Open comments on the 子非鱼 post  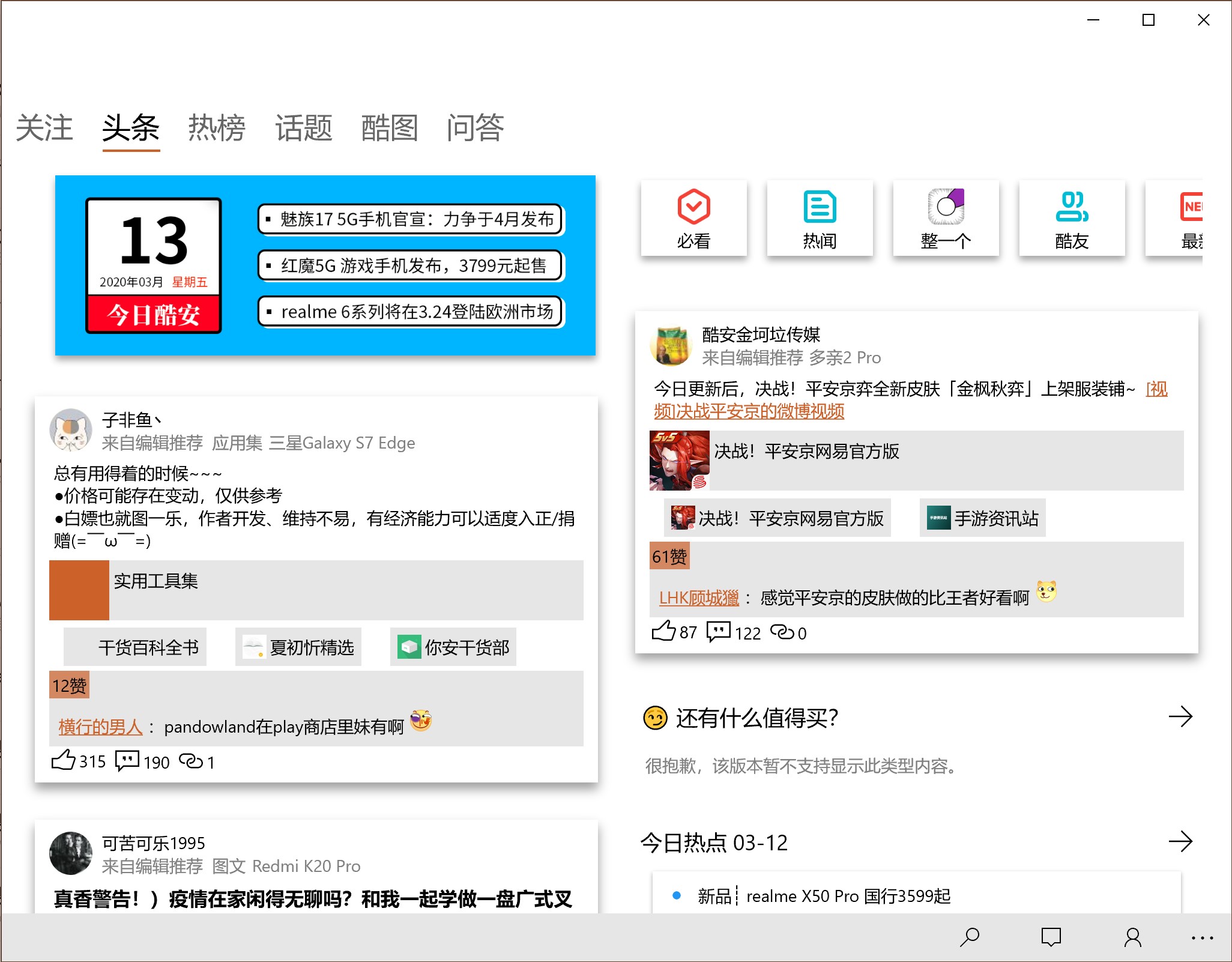click(127, 760)
